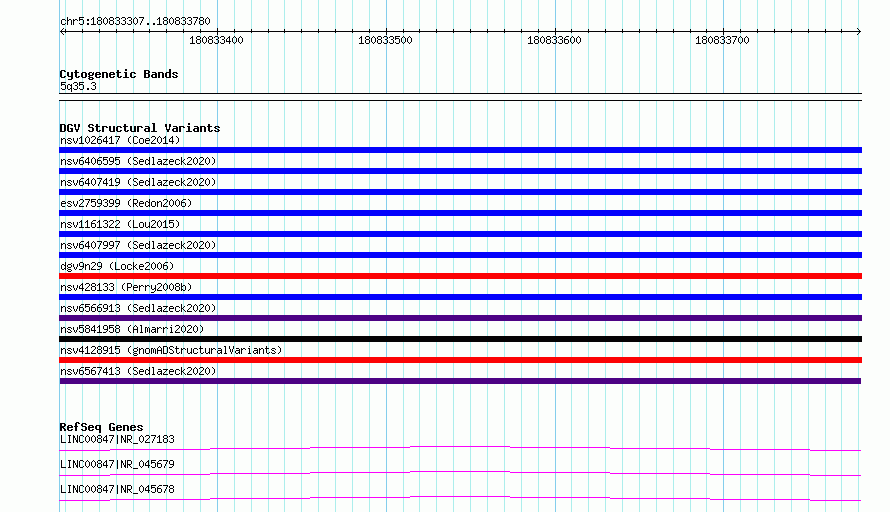Click the 180833400 ruler position label
The width and height of the screenshot is (890, 512).
tap(216, 40)
